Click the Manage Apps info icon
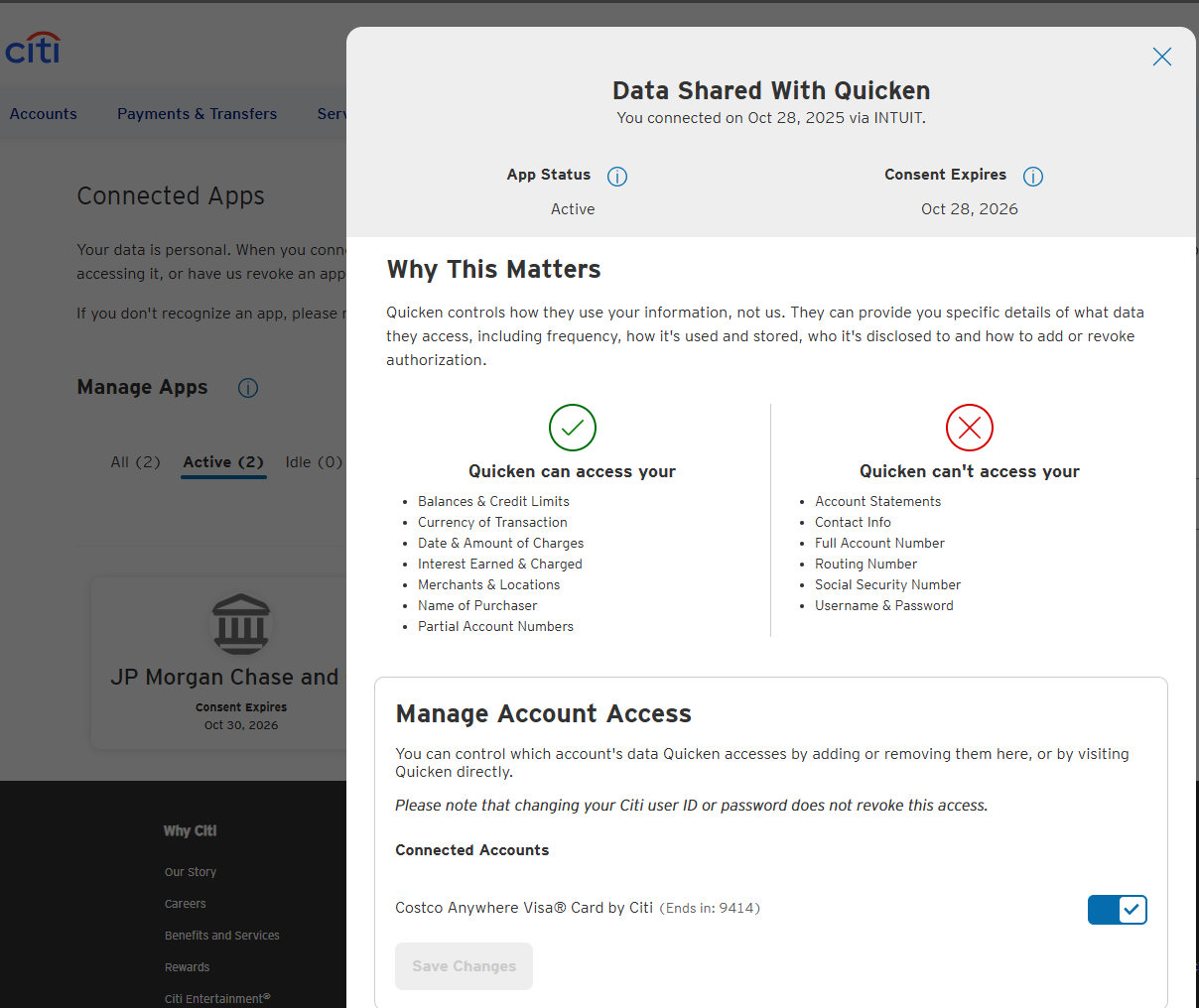This screenshot has width=1199, height=1008. (248, 388)
